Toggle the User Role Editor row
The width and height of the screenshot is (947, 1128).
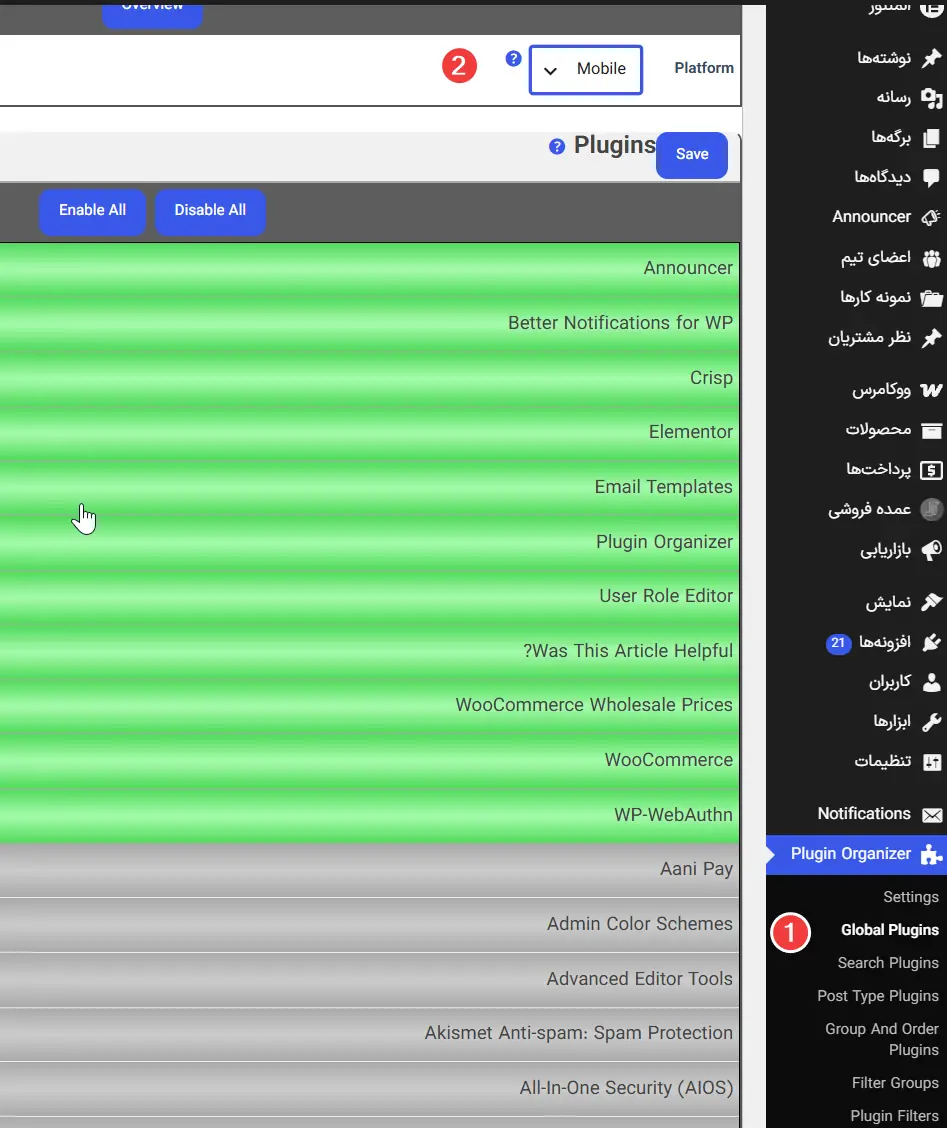[369, 596]
